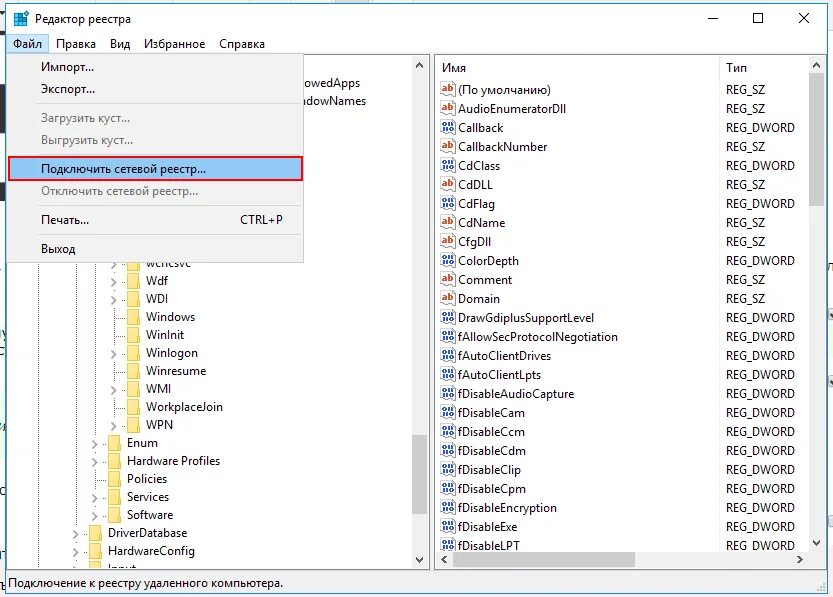The width and height of the screenshot is (833, 597).
Task: Click the DriverDatabase folder icon
Action: click(95, 533)
